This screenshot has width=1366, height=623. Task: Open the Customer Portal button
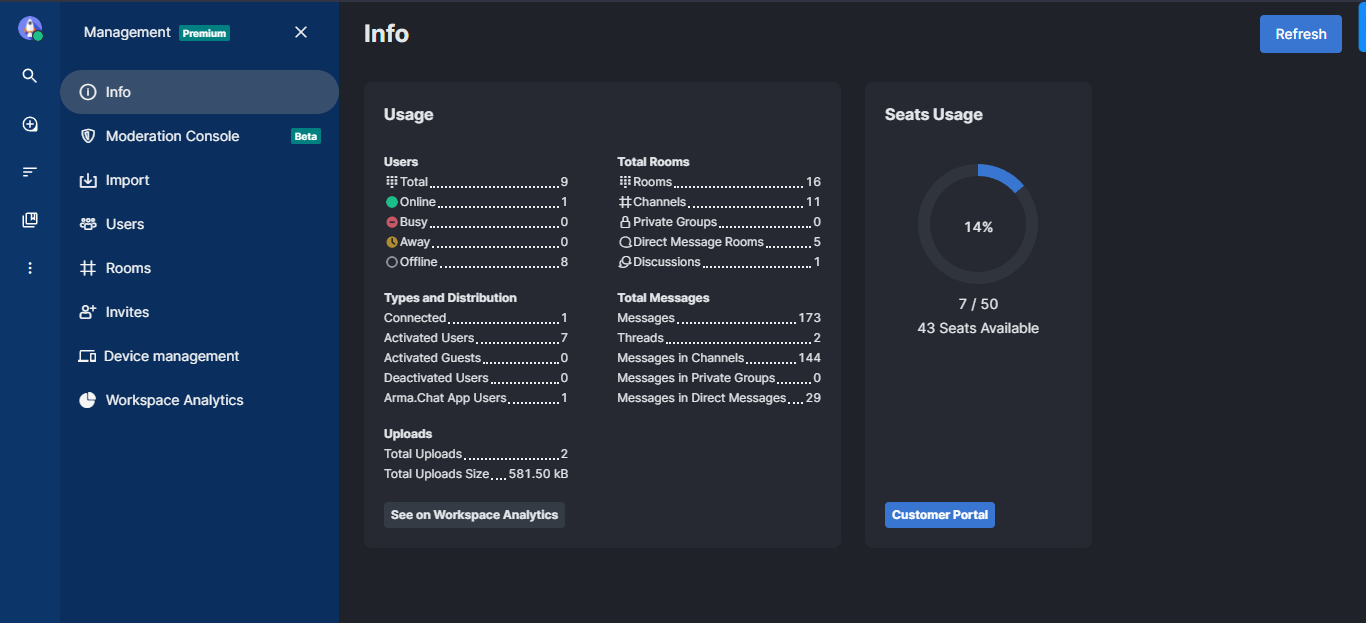pos(939,515)
